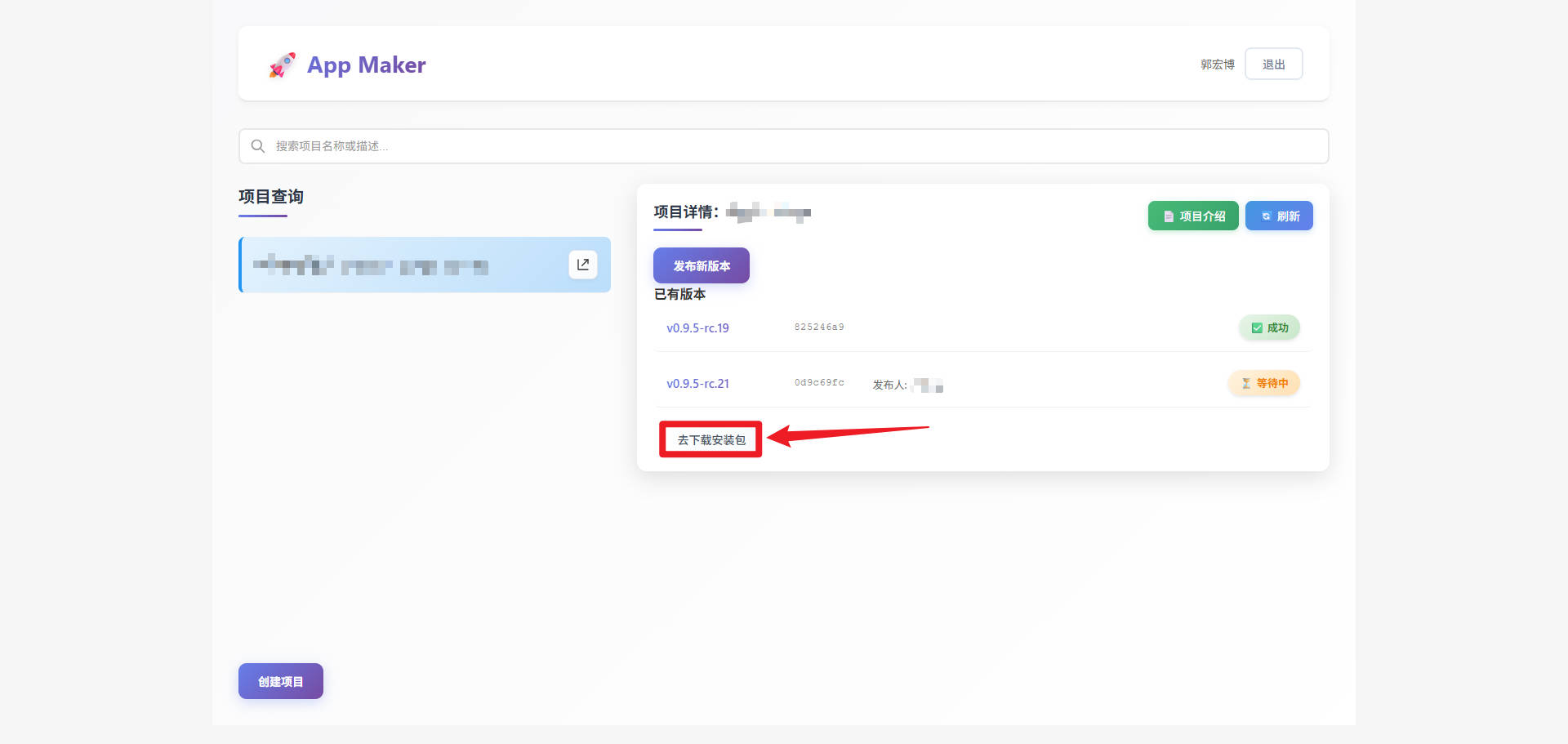Click the App Maker title text
This screenshot has height=744, width=1568.
[366, 65]
